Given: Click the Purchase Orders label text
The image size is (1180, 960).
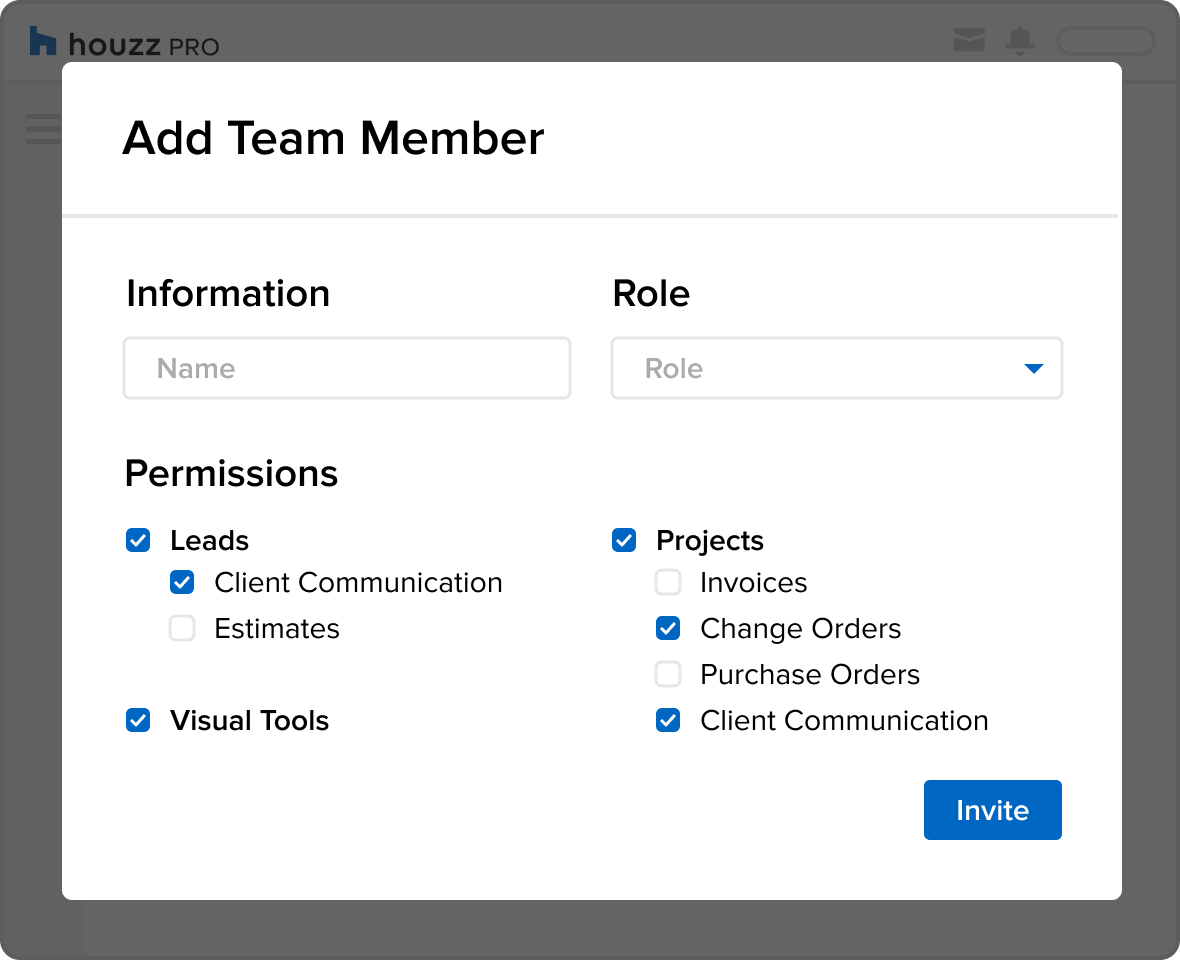Looking at the screenshot, I should coord(810,674).
